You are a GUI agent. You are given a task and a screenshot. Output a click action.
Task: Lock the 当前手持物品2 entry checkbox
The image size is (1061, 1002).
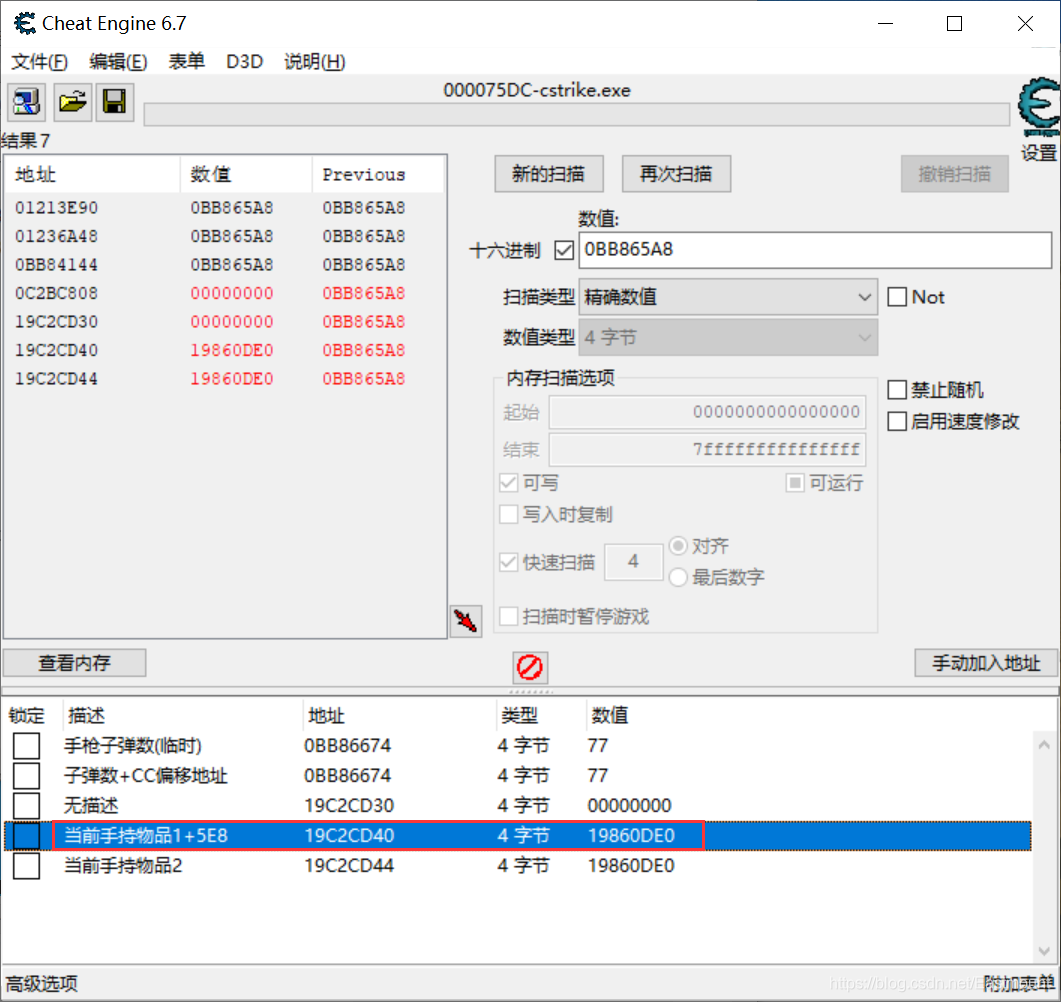click(x=26, y=865)
